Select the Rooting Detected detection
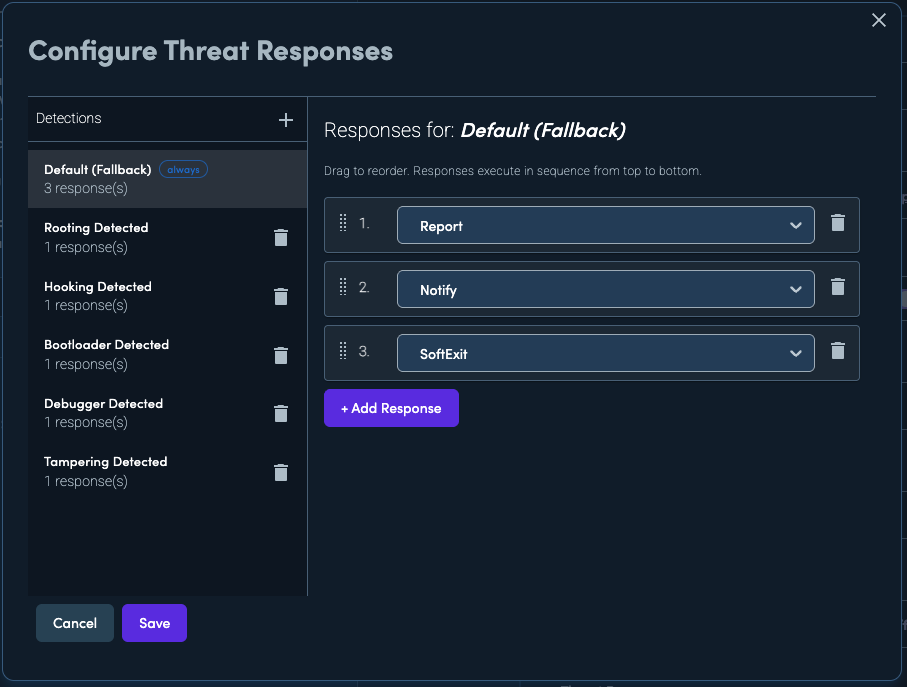This screenshot has width=907, height=687. [x=167, y=237]
